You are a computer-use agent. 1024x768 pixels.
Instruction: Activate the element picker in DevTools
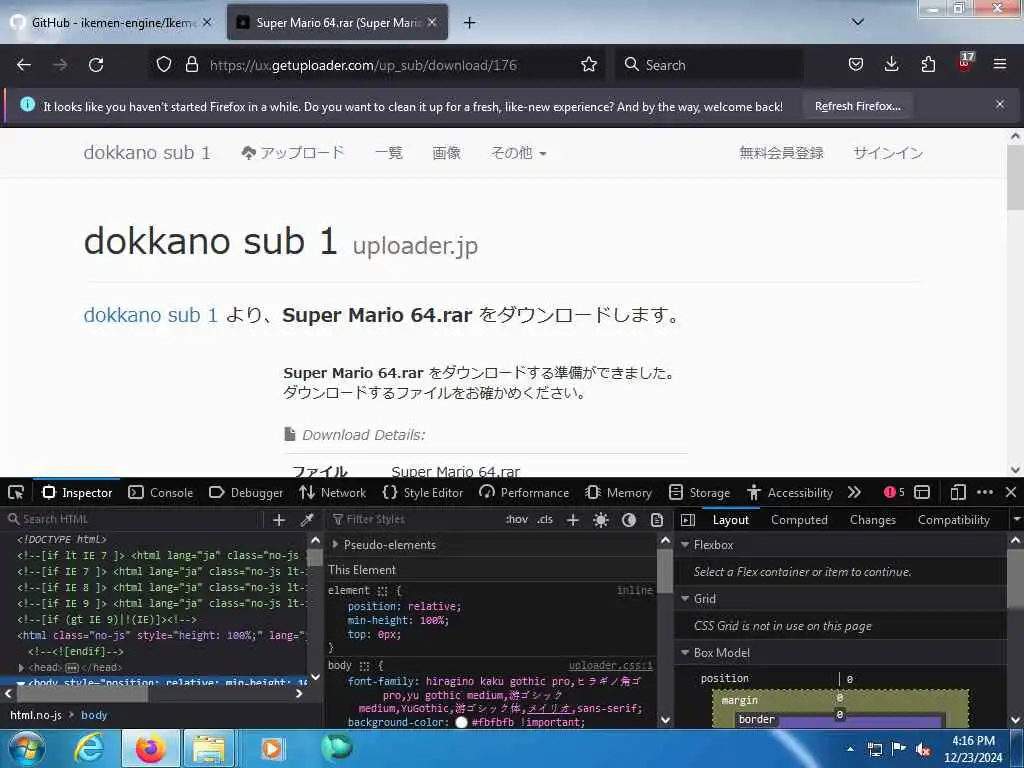16,492
